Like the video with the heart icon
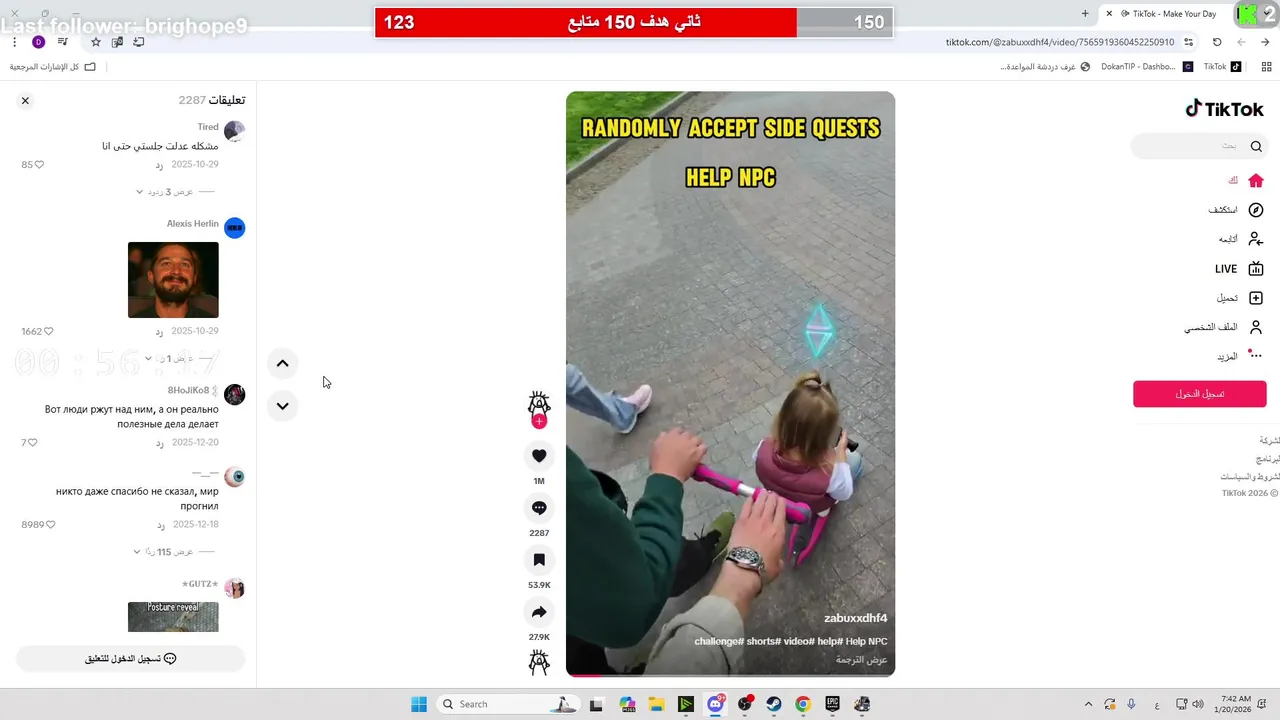The height and width of the screenshot is (720, 1280). [539, 456]
